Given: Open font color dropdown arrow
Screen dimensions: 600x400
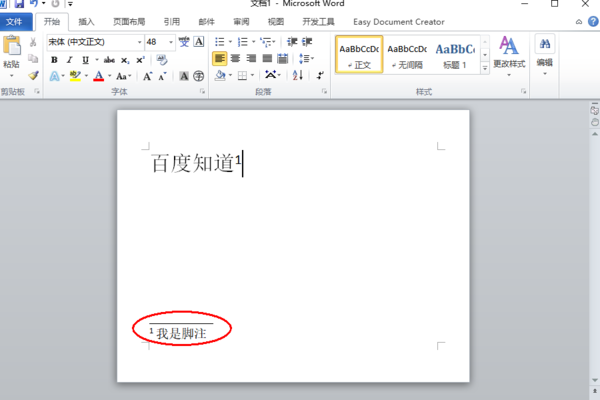Looking at the screenshot, I should [109, 76].
